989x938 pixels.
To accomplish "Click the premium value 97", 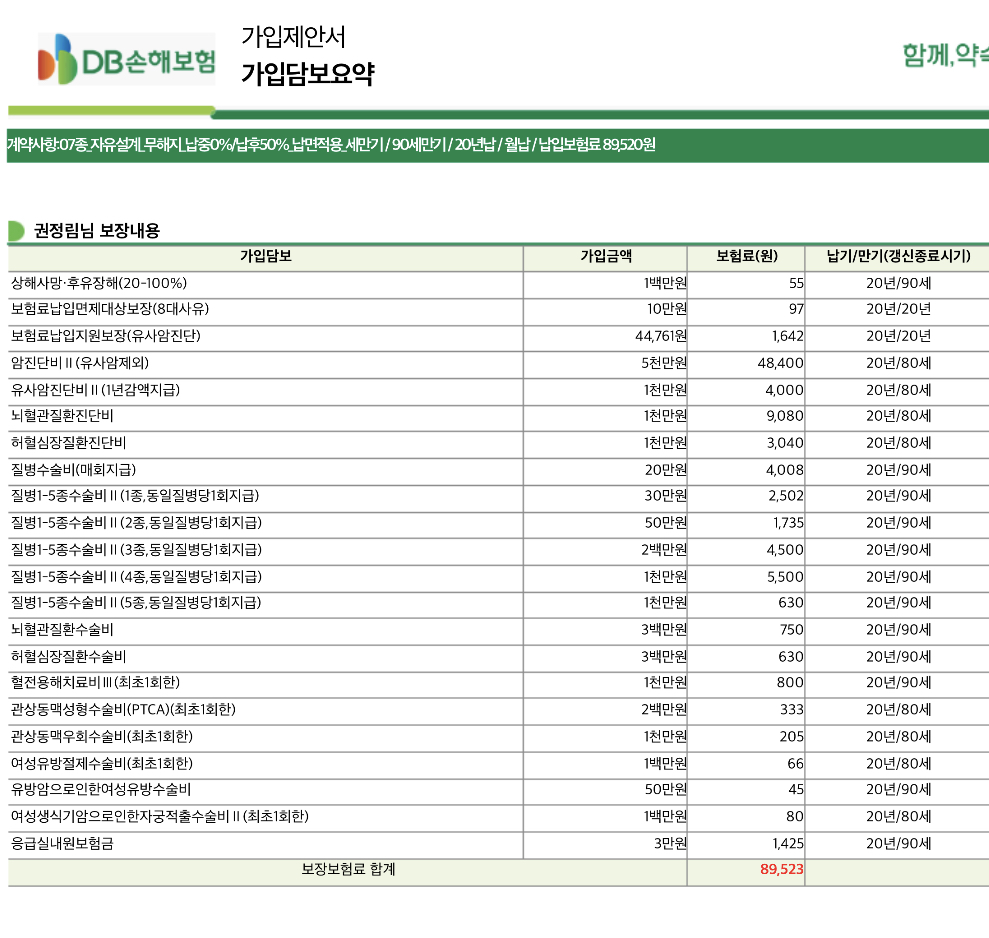I will pos(796,309).
